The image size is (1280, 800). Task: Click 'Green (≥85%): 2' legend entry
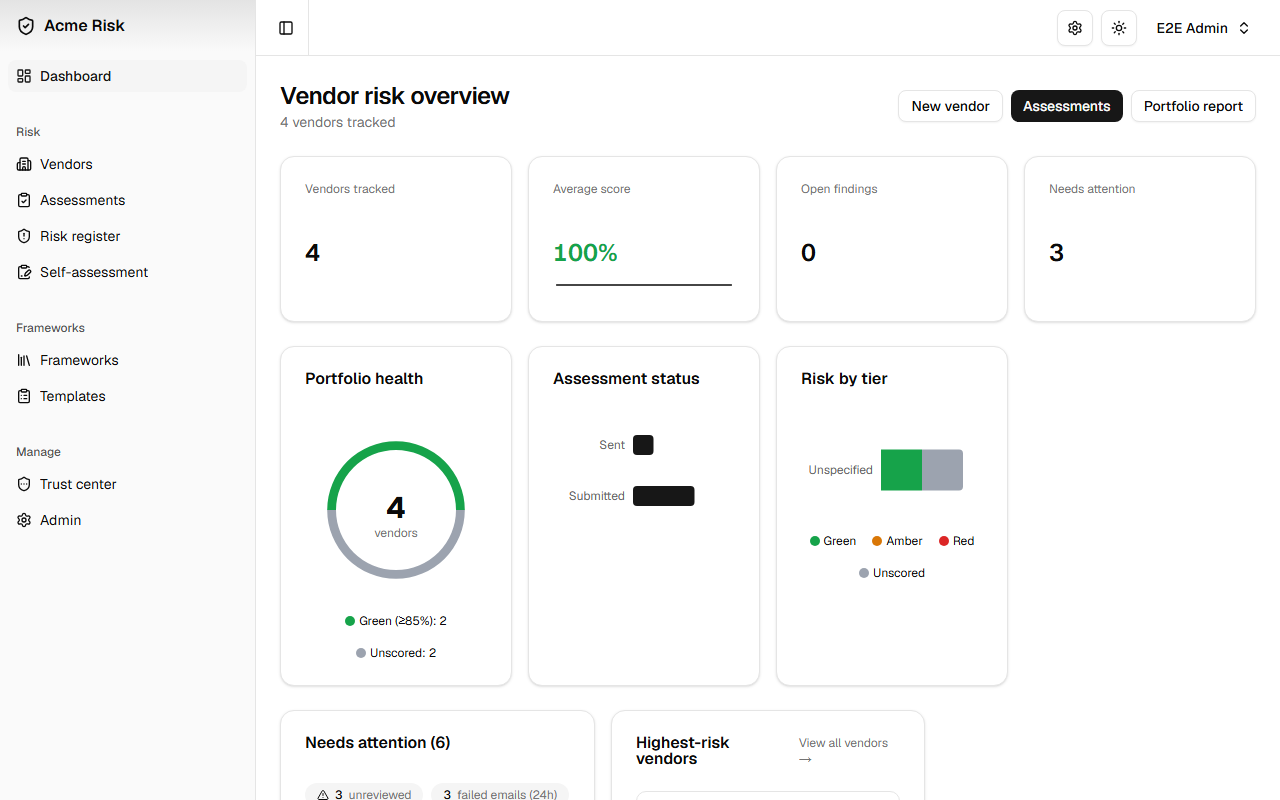pos(396,621)
